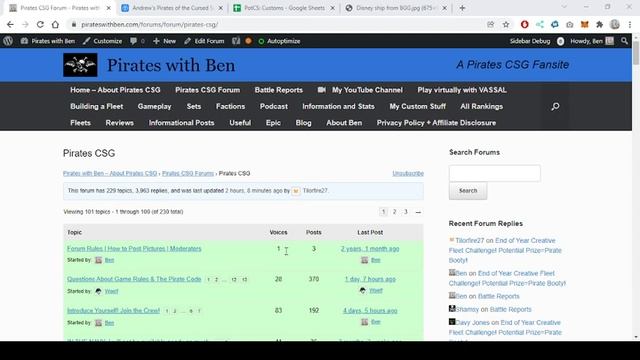
Task: Open the Gameplay menu item
Action: [x=154, y=106]
